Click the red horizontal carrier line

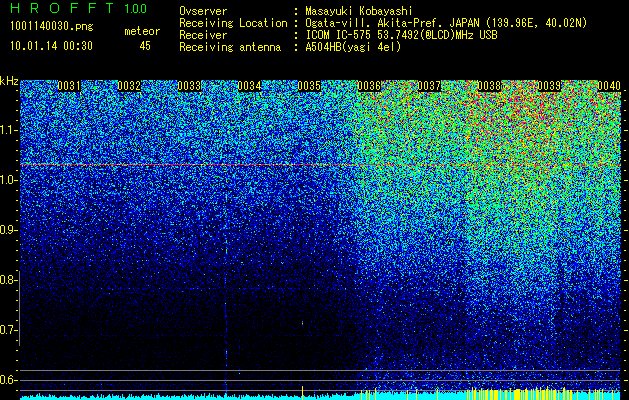pyautogui.click(x=320, y=165)
